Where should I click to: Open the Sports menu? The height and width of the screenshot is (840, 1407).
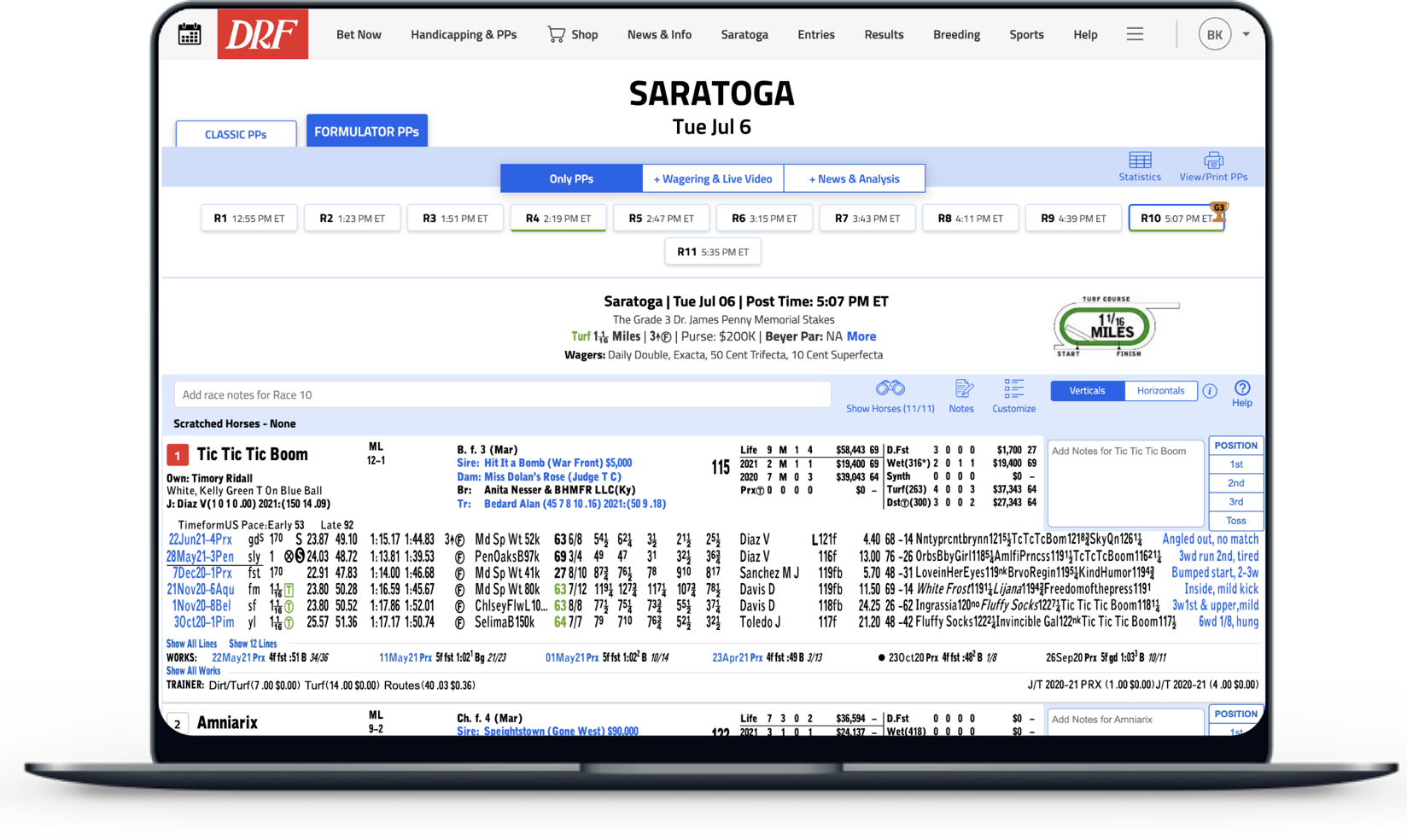(1026, 34)
